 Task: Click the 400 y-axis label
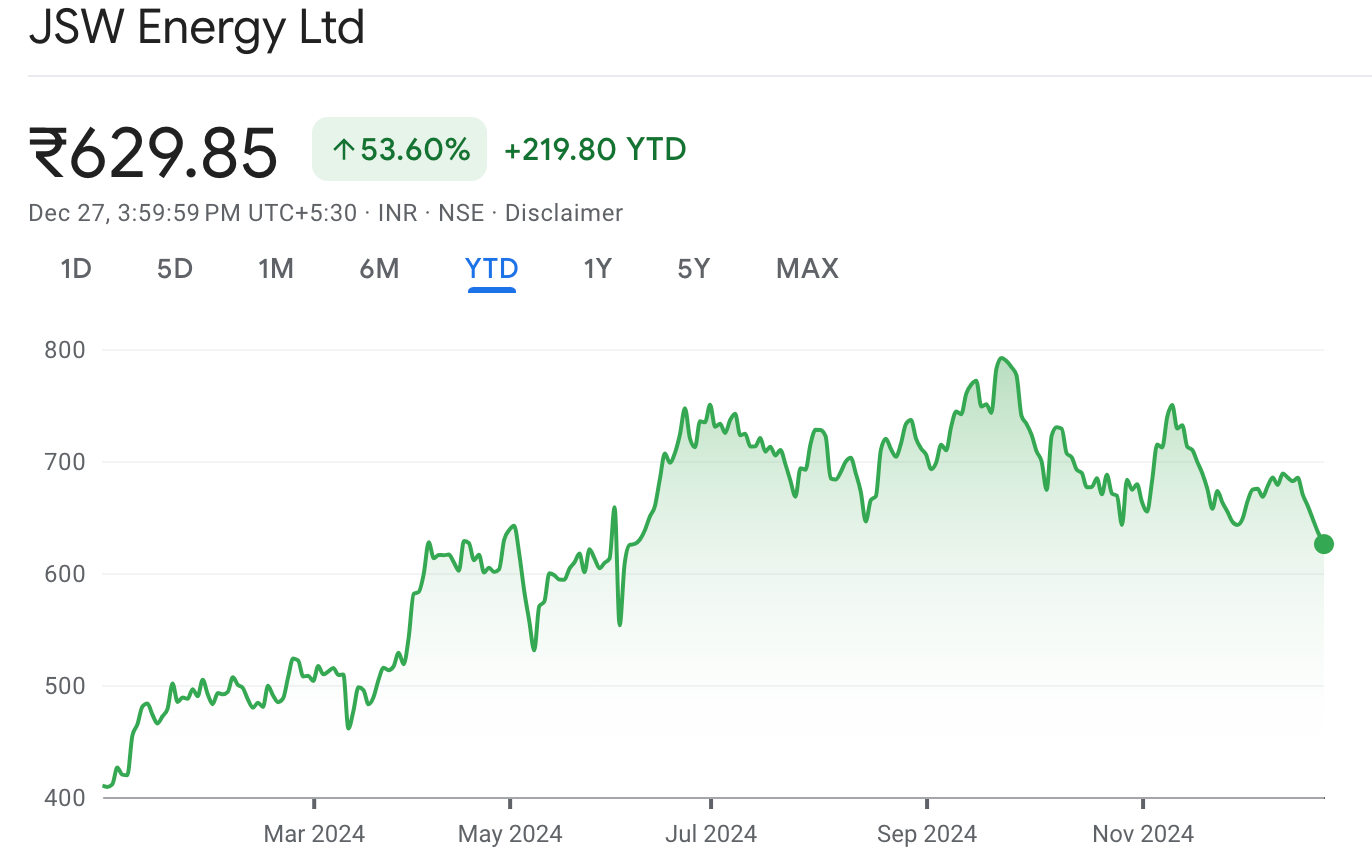(65, 798)
